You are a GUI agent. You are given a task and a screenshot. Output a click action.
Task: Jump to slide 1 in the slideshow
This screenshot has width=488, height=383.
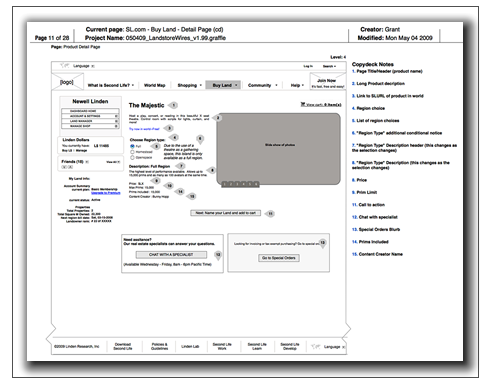[x=225, y=184]
